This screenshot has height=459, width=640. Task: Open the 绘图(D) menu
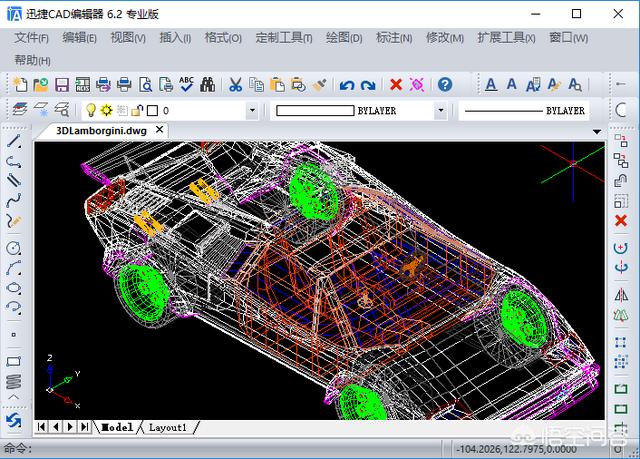[344, 38]
